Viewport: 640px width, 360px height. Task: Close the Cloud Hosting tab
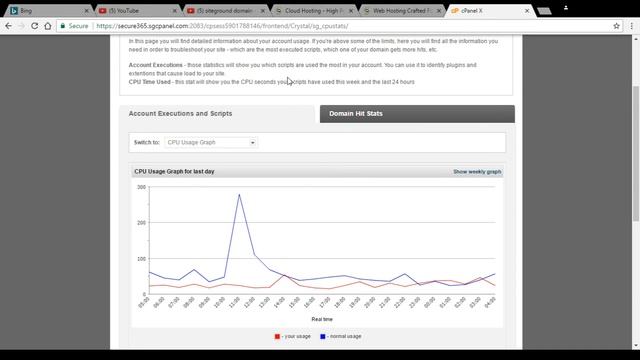point(351,11)
